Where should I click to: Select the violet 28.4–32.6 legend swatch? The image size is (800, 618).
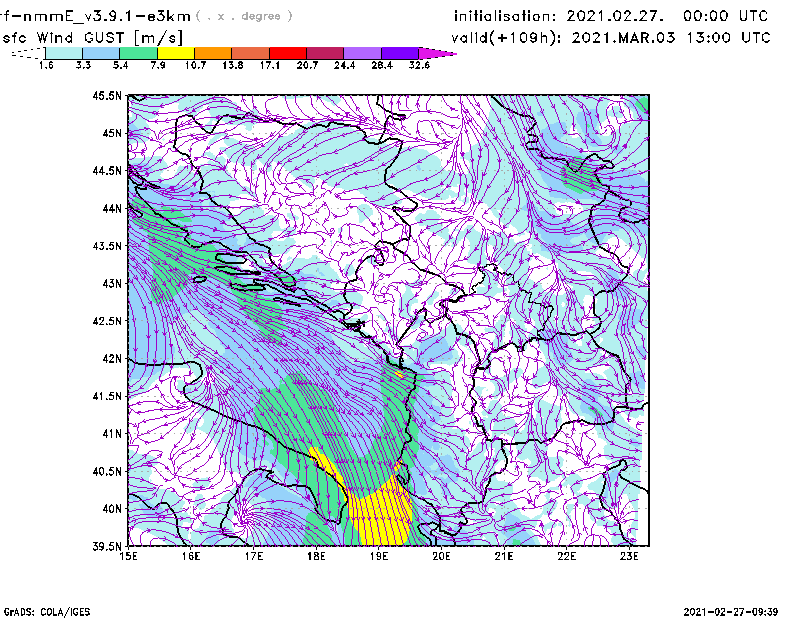pos(399,53)
